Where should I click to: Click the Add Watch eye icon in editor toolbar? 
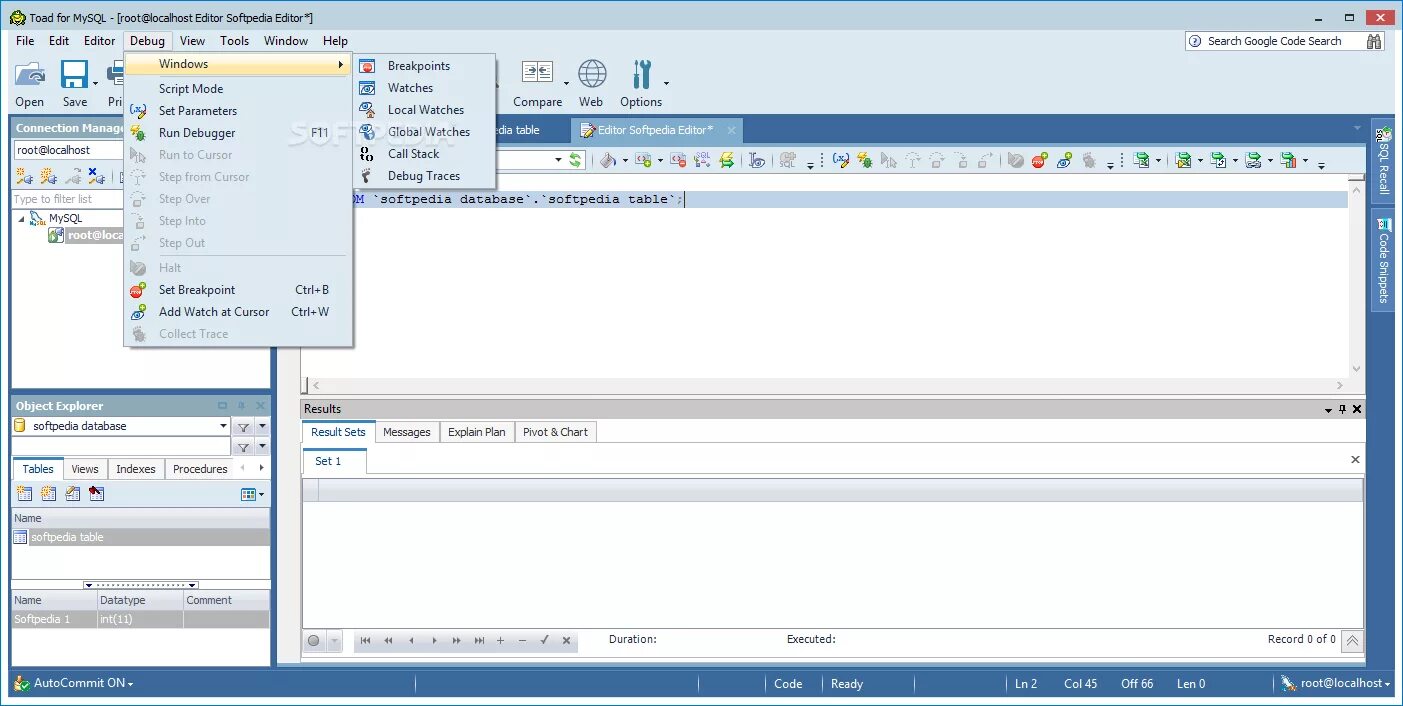[x=1064, y=160]
